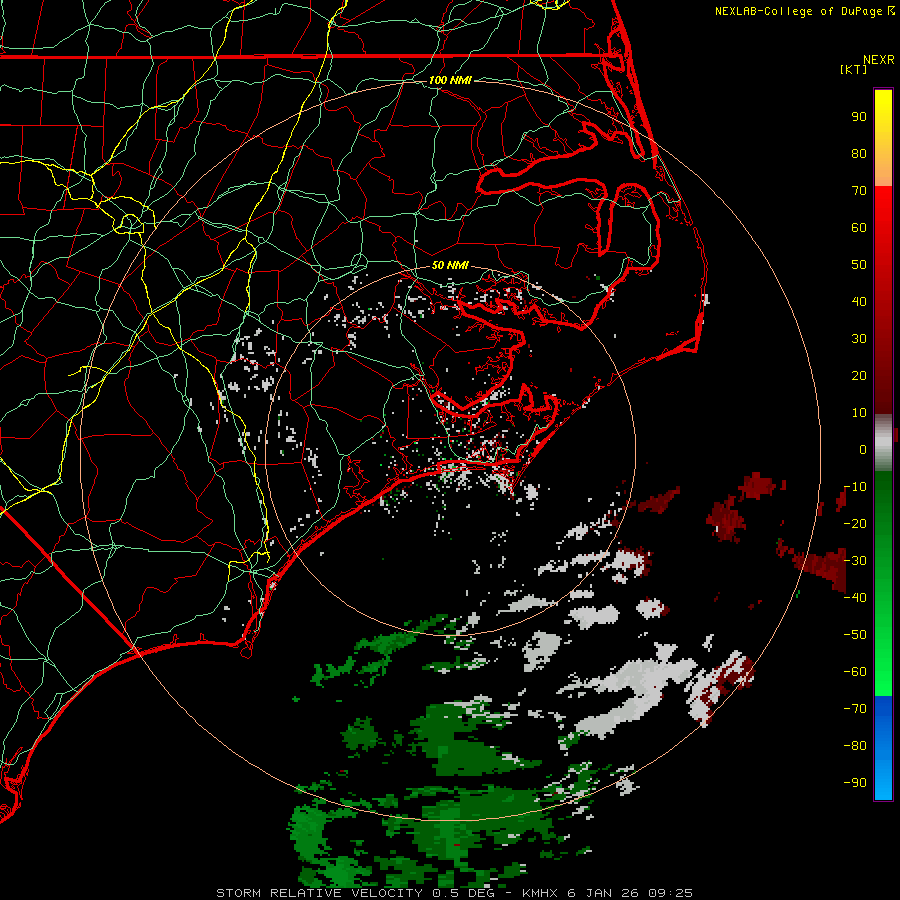Image resolution: width=900 pixels, height=900 pixels.
Task: Click the 70 value on the velocity scale
Action: tap(859, 191)
